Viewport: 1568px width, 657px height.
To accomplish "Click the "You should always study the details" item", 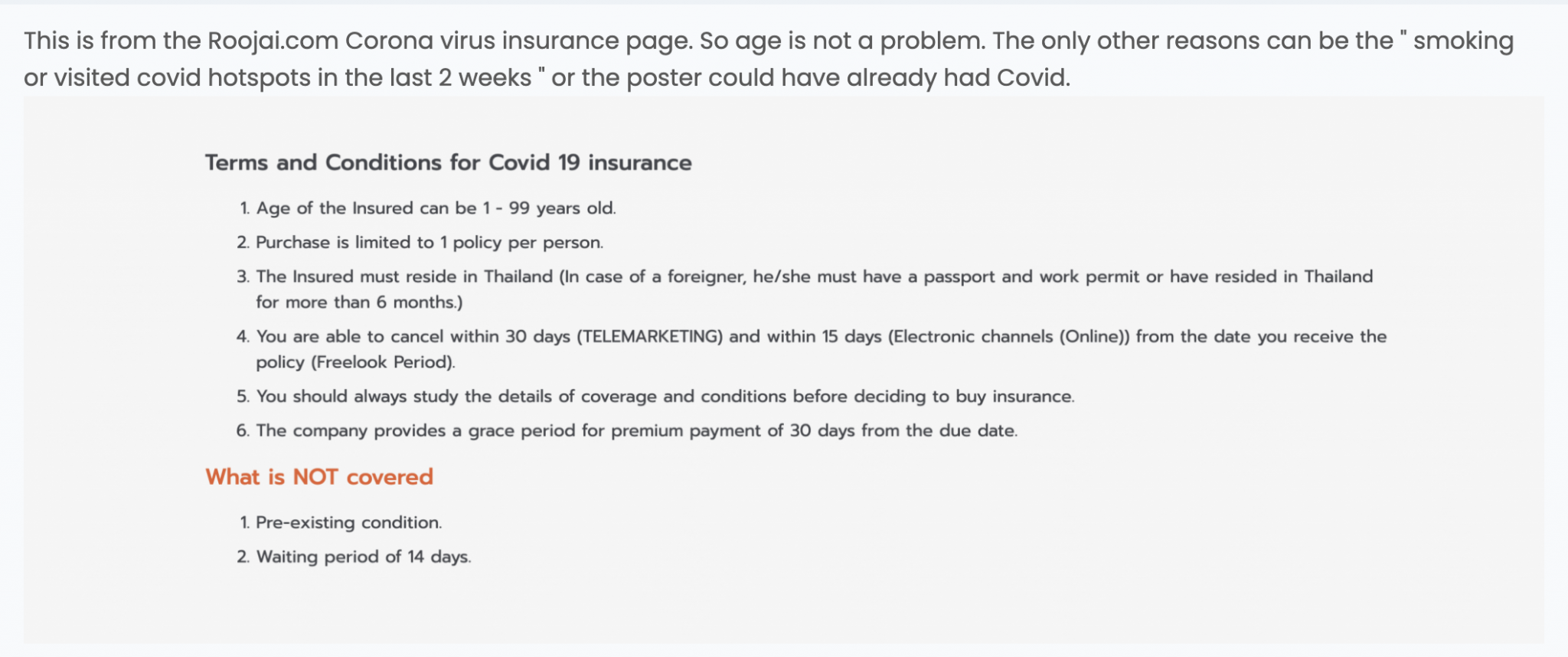I will tap(665, 397).
